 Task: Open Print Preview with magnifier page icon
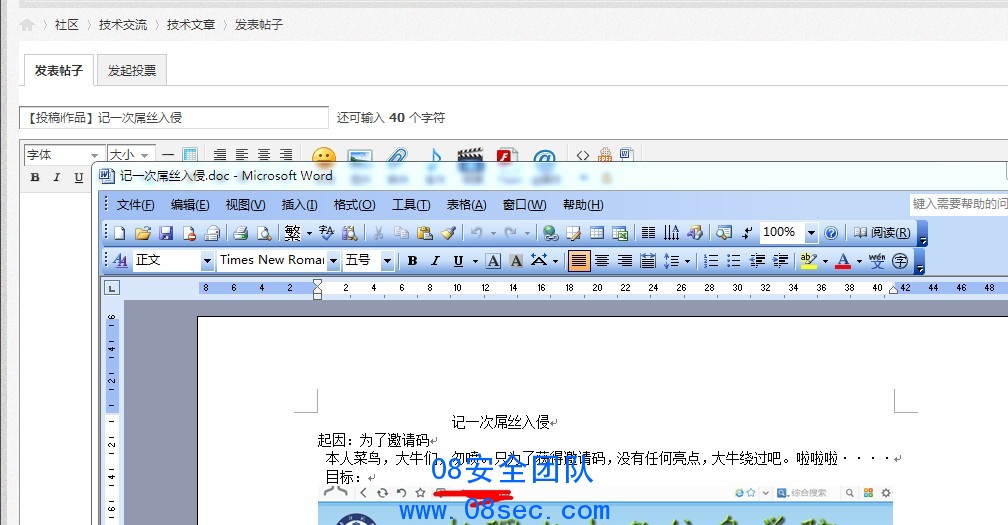264,233
